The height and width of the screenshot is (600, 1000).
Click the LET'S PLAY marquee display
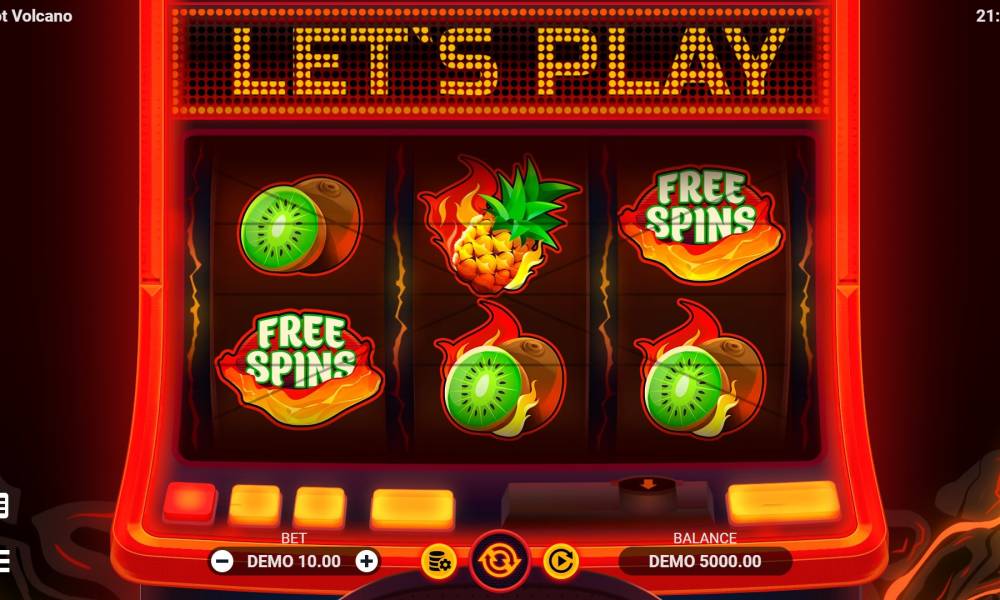click(x=501, y=62)
